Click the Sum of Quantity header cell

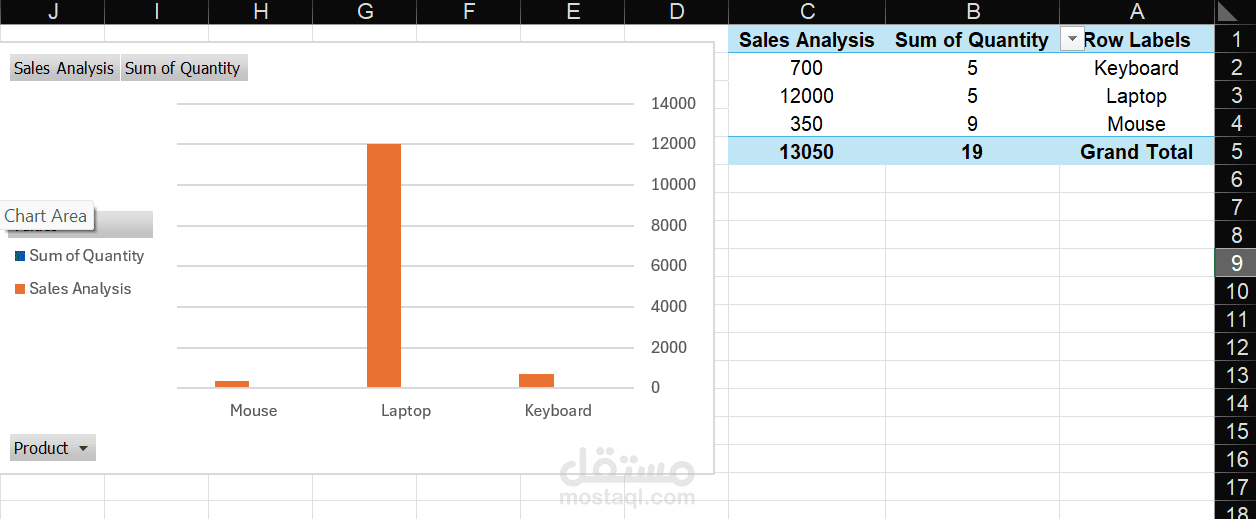[x=972, y=40]
